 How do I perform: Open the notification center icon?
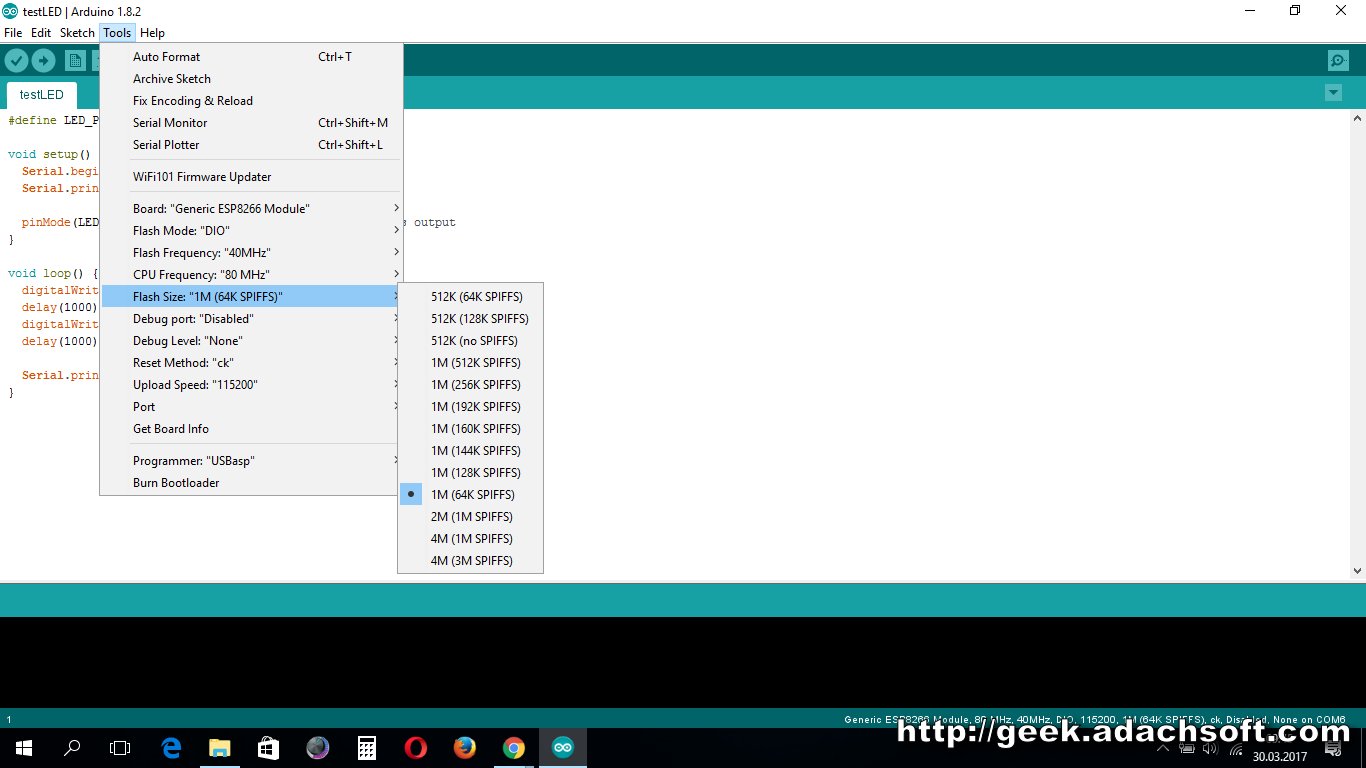(1333, 749)
